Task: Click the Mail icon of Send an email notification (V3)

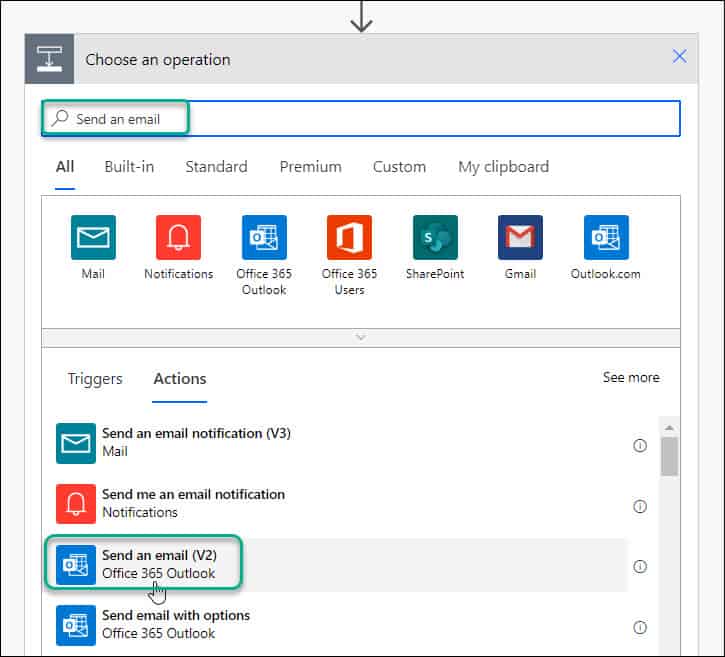Action: coord(76,443)
